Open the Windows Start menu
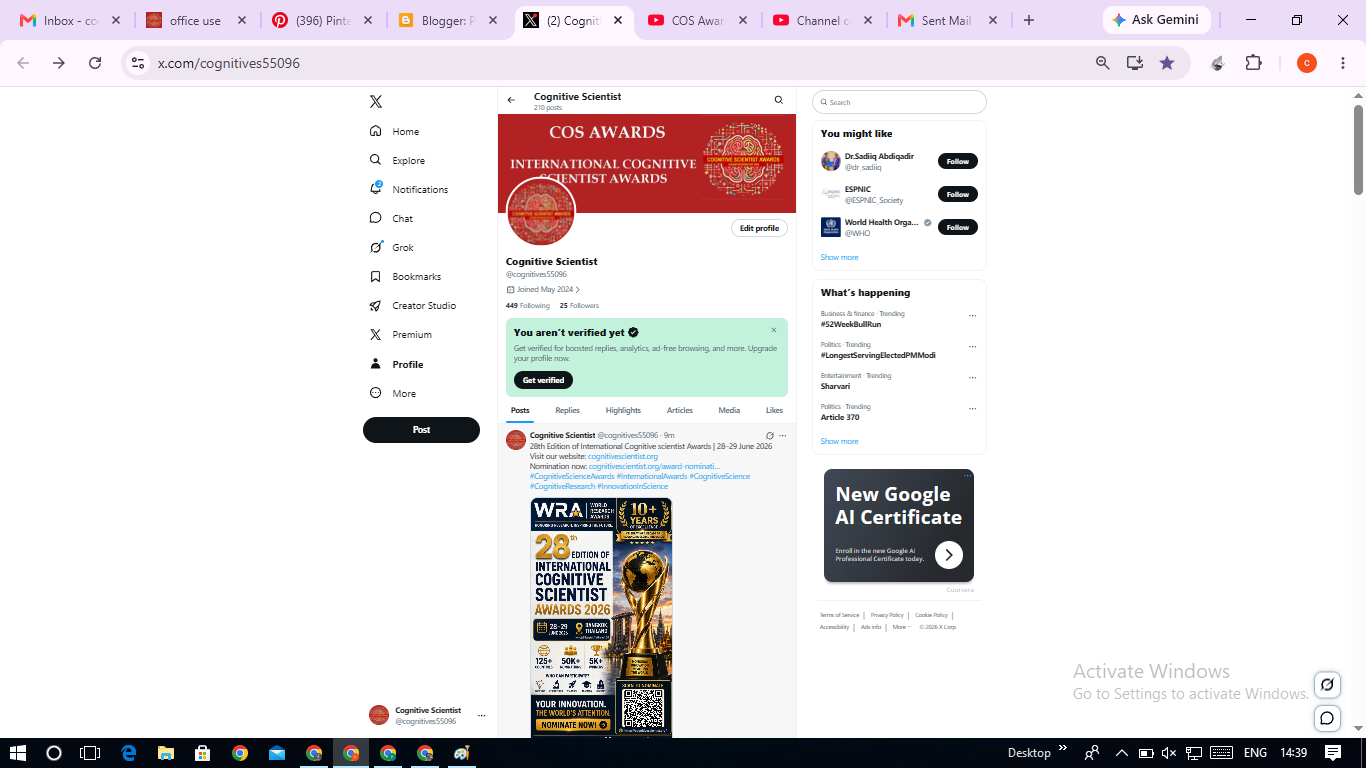1366x768 pixels. [17, 753]
